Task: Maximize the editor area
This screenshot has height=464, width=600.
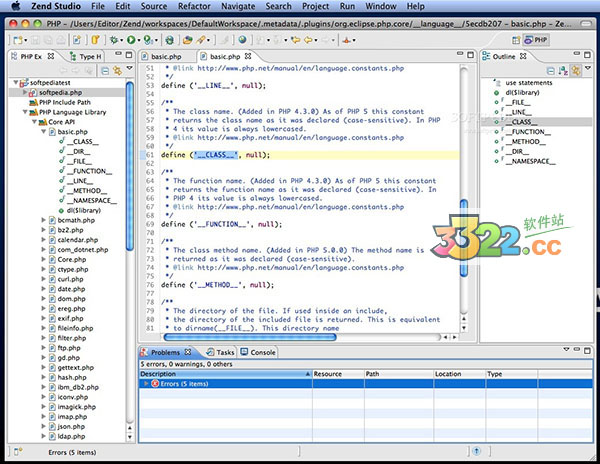Action: pyautogui.click(x=471, y=55)
